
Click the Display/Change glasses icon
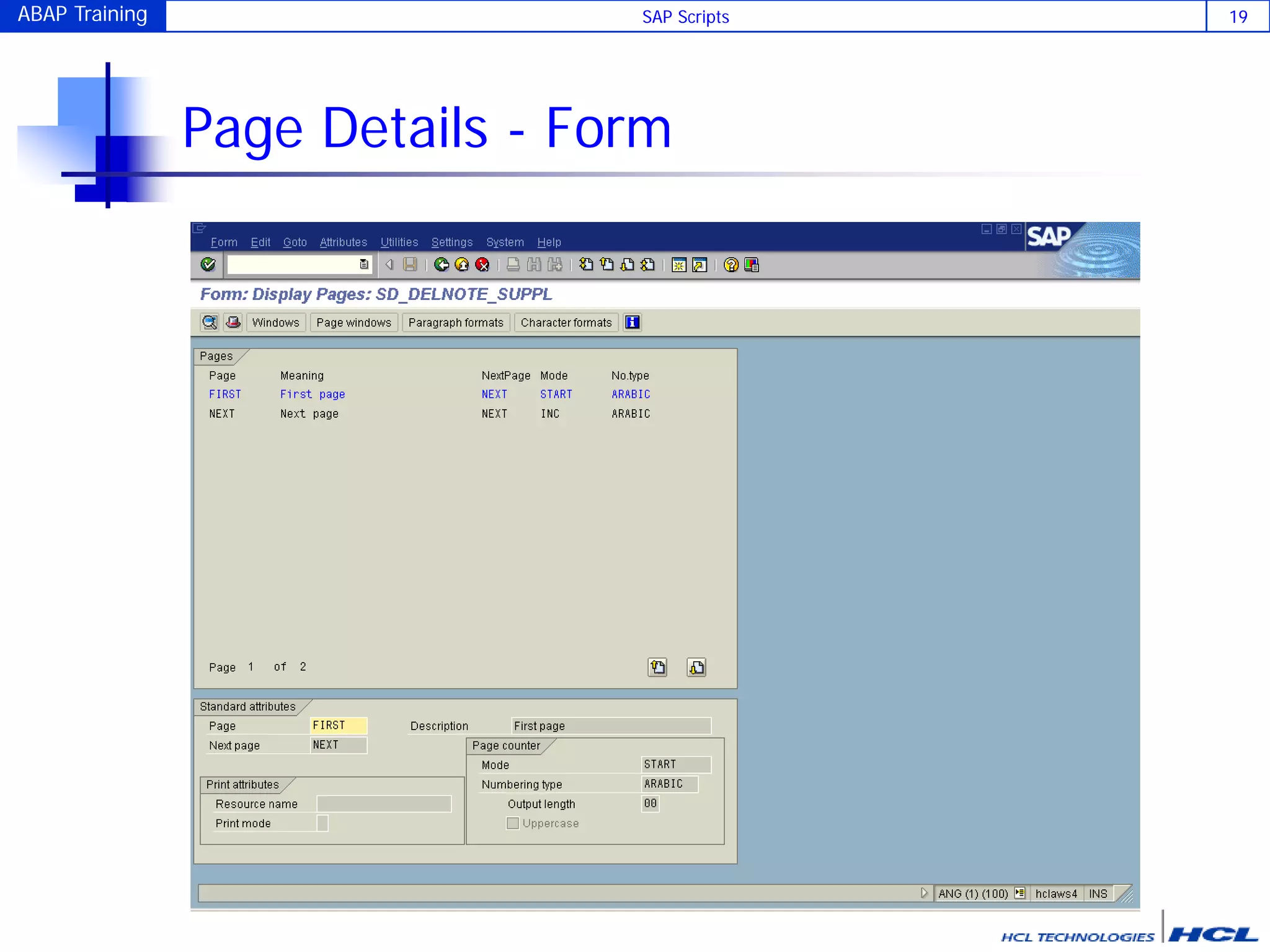pos(210,322)
